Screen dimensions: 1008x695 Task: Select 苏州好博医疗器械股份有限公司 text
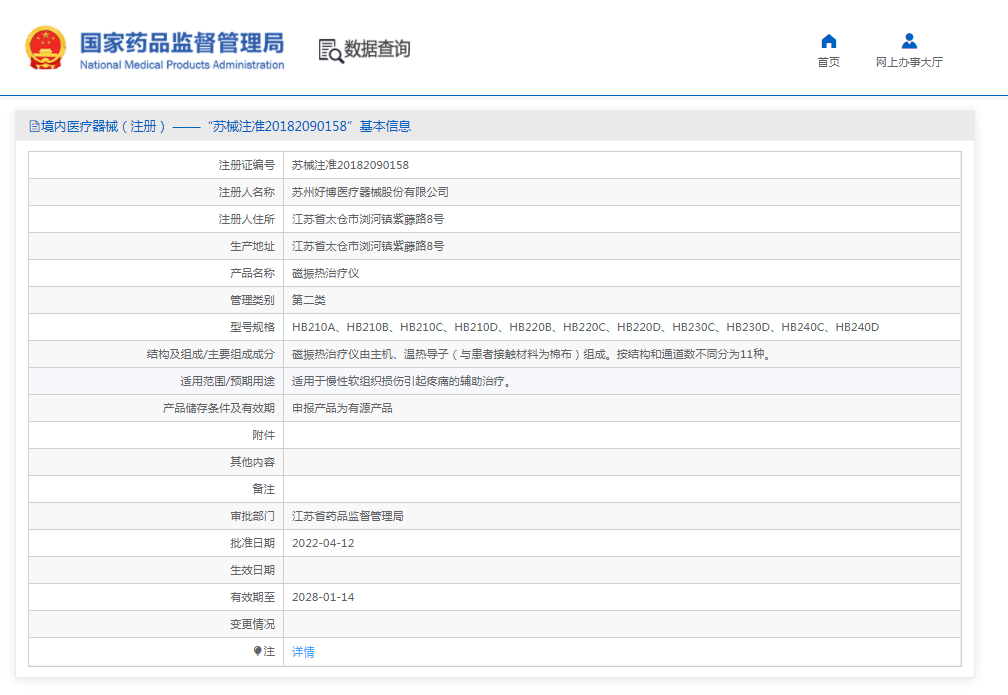(370, 192)
